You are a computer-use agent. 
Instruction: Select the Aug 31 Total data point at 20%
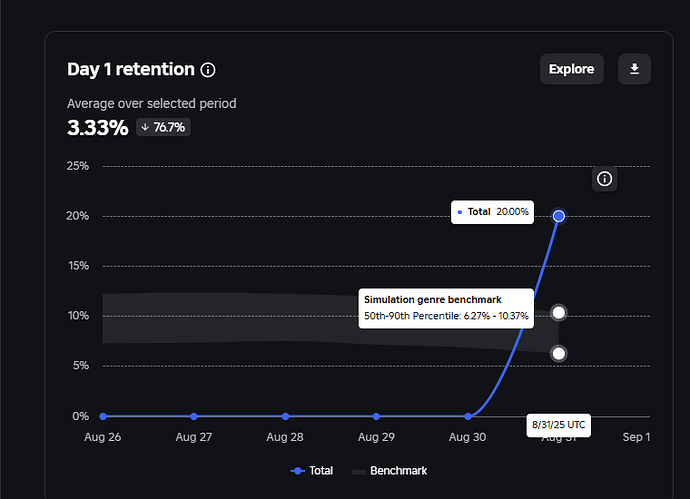pyautogui.click(x=558, y=216)
